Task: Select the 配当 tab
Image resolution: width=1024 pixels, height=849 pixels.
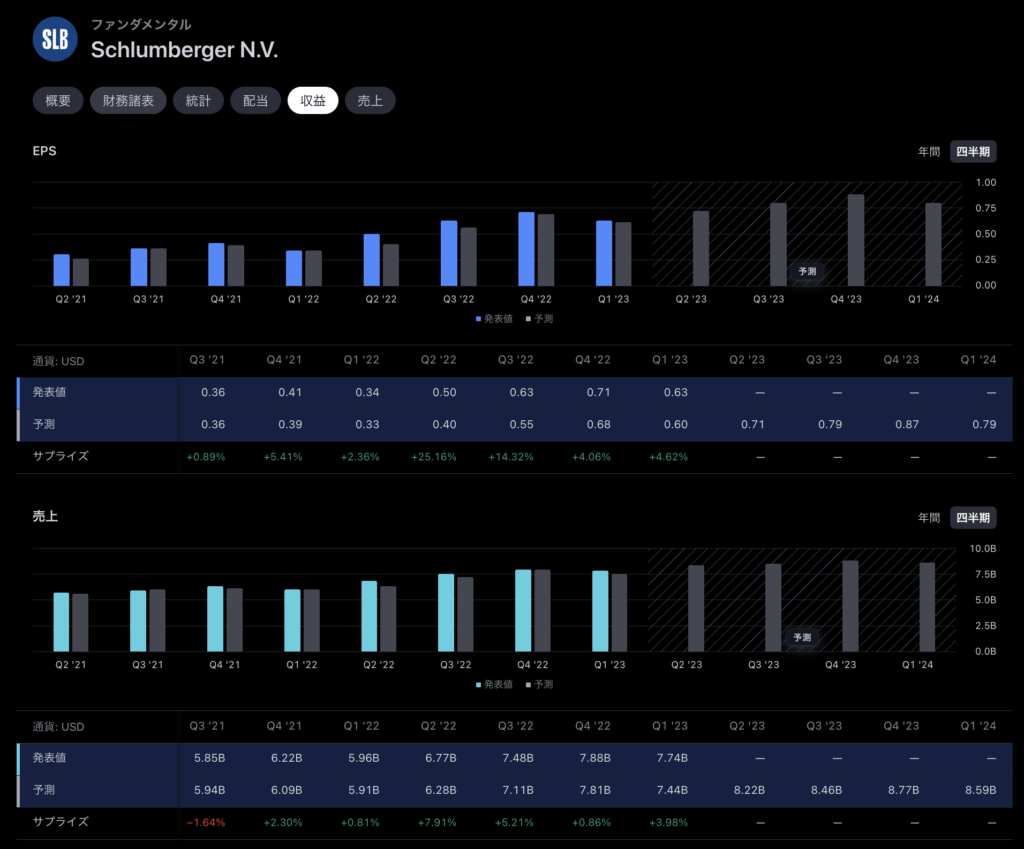Action: (x=255, y=101)
